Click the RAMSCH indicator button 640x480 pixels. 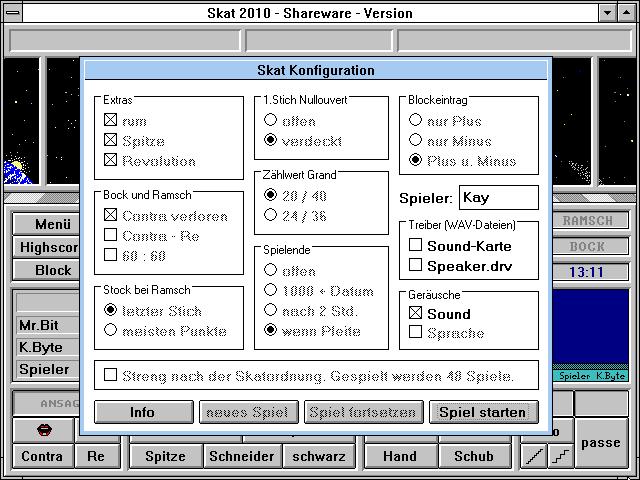(589, 221)
